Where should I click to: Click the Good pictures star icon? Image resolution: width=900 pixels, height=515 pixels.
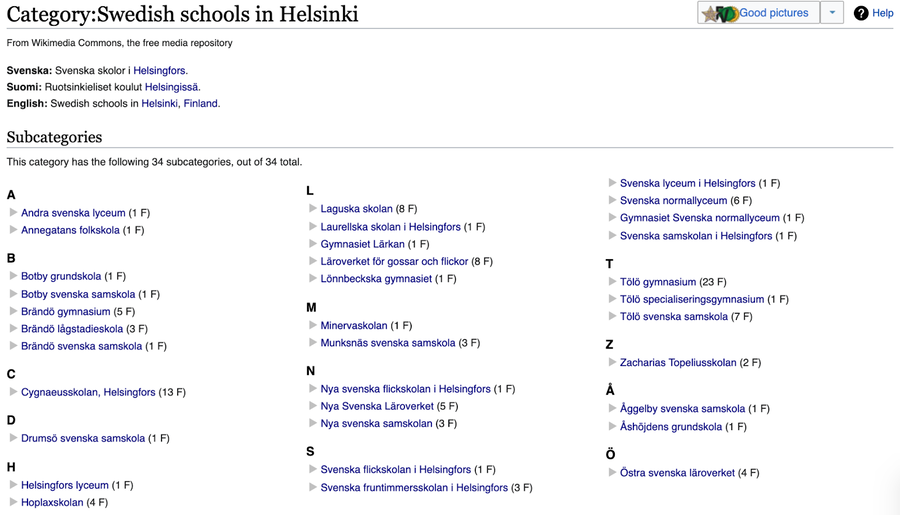(710, 13)
